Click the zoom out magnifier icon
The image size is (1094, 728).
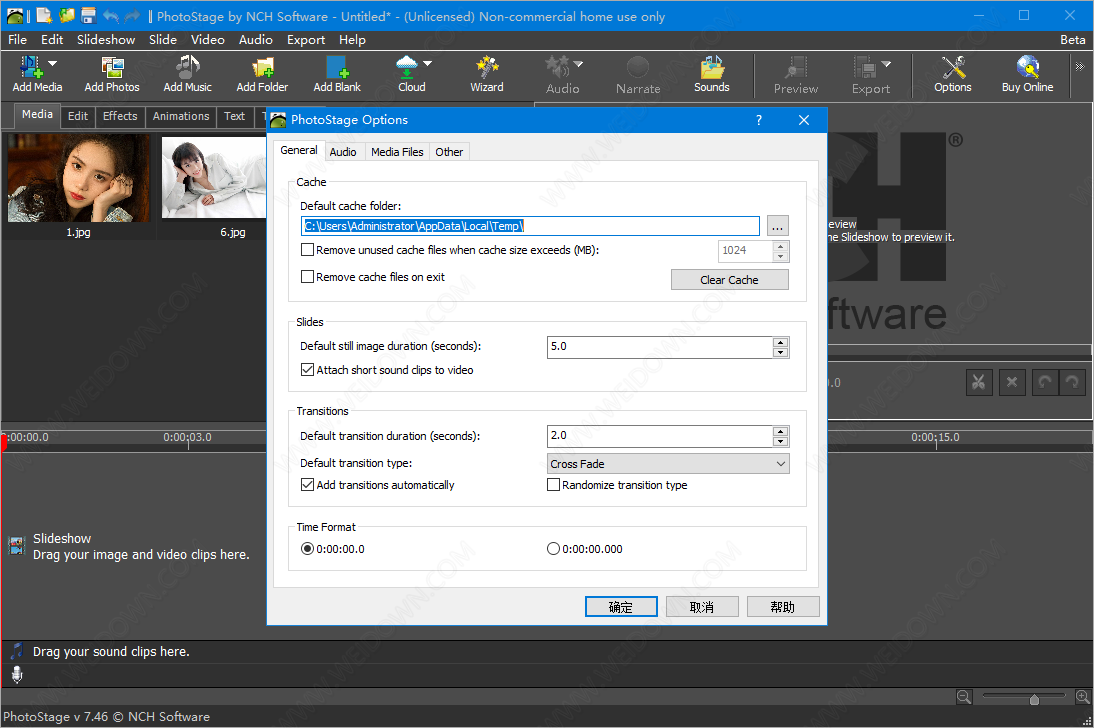964,697
